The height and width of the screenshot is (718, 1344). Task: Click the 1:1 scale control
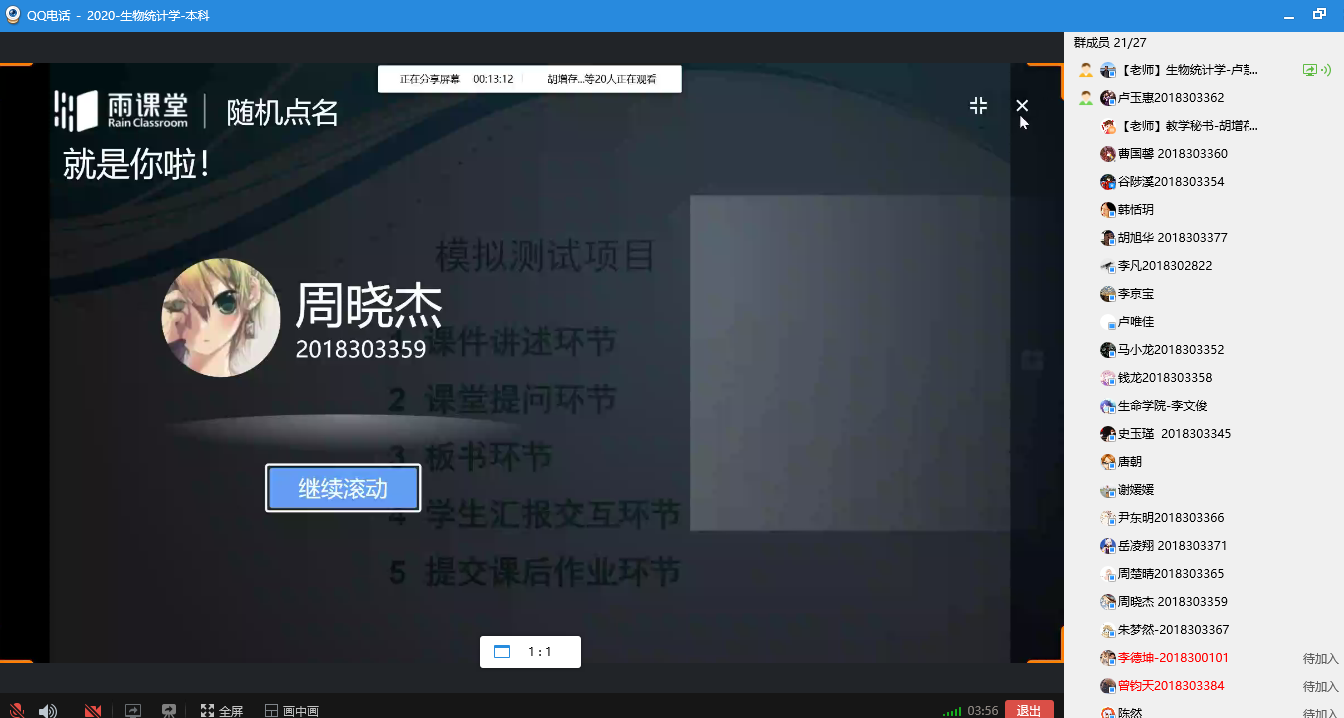pyautogui.click(x=530, y=652)
